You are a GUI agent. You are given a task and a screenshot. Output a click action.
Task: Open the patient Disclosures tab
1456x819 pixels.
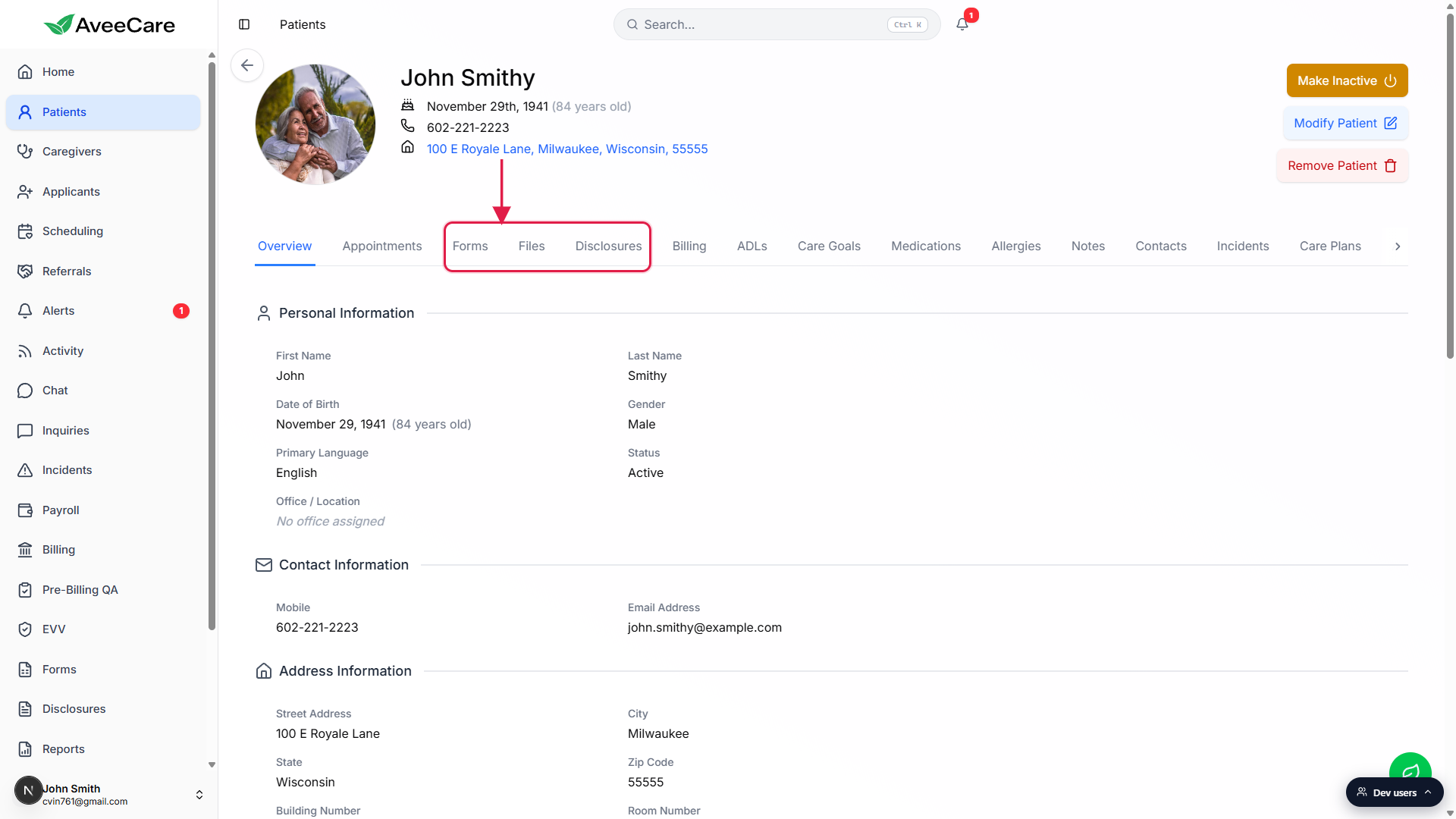pyautogui.click(x=608, y=246)
